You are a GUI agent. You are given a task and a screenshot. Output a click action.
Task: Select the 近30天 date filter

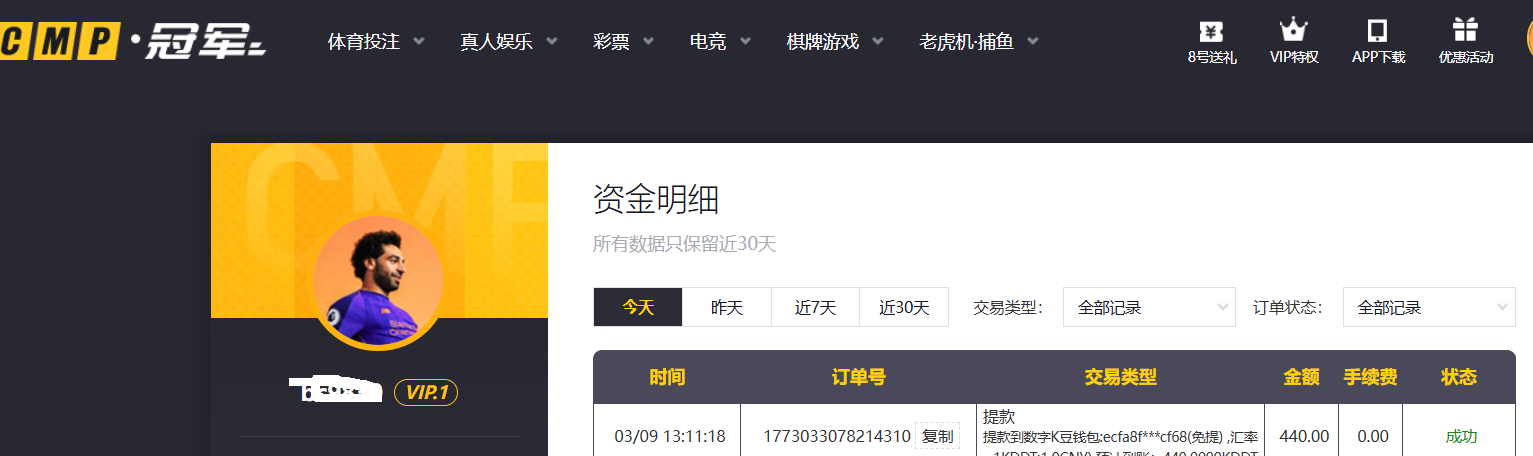(904, 307)
